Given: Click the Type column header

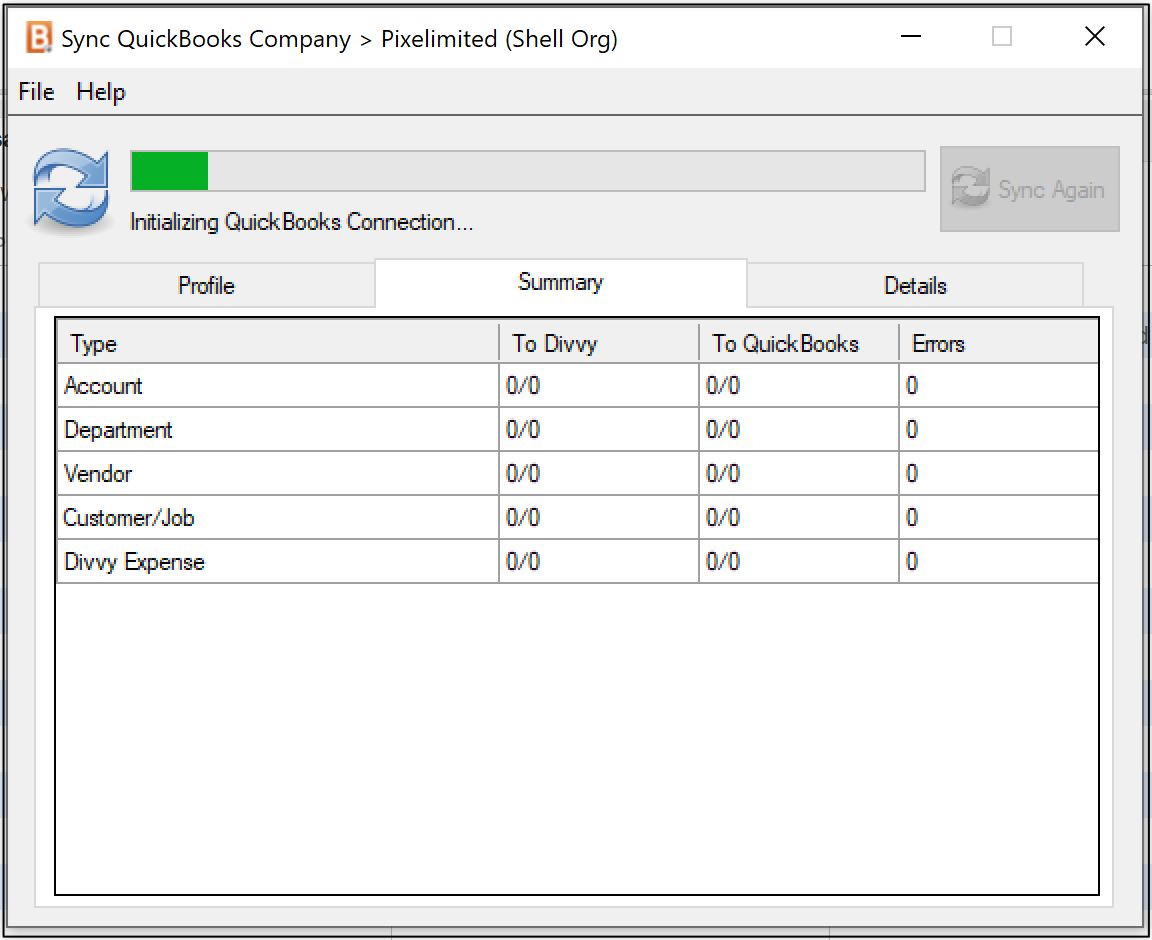Looking at the screenshot, I should pyautogui.click(x=94, y=344).
